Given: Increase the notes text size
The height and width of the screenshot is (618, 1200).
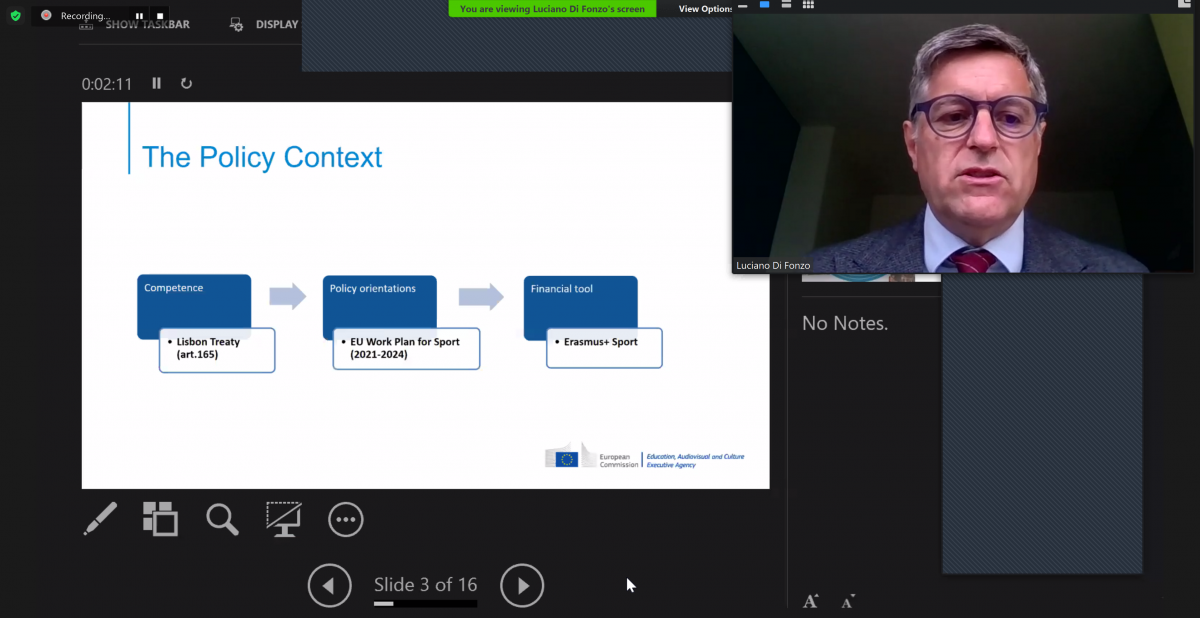Looking at the screenshot, I should [811, 601].
